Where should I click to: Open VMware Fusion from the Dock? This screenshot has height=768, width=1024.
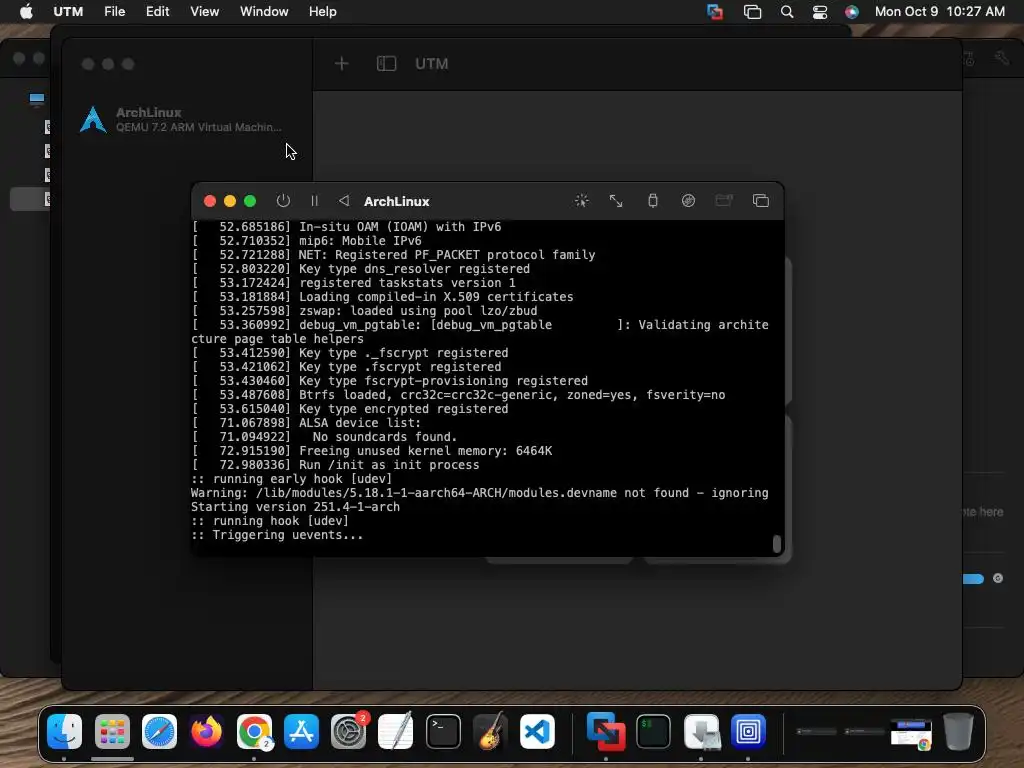pyautogui.click(x=606, y=731)
